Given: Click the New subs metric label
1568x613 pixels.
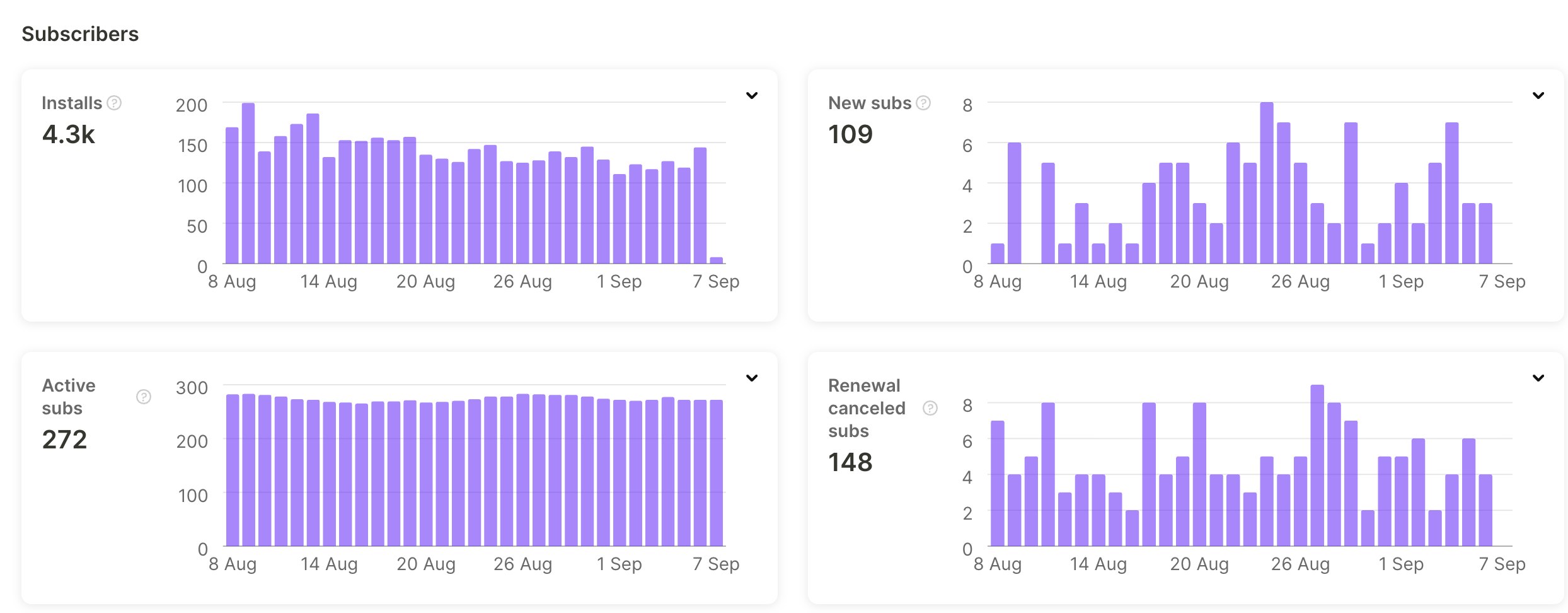Looking at the screenshot, I should click(870, 103).
